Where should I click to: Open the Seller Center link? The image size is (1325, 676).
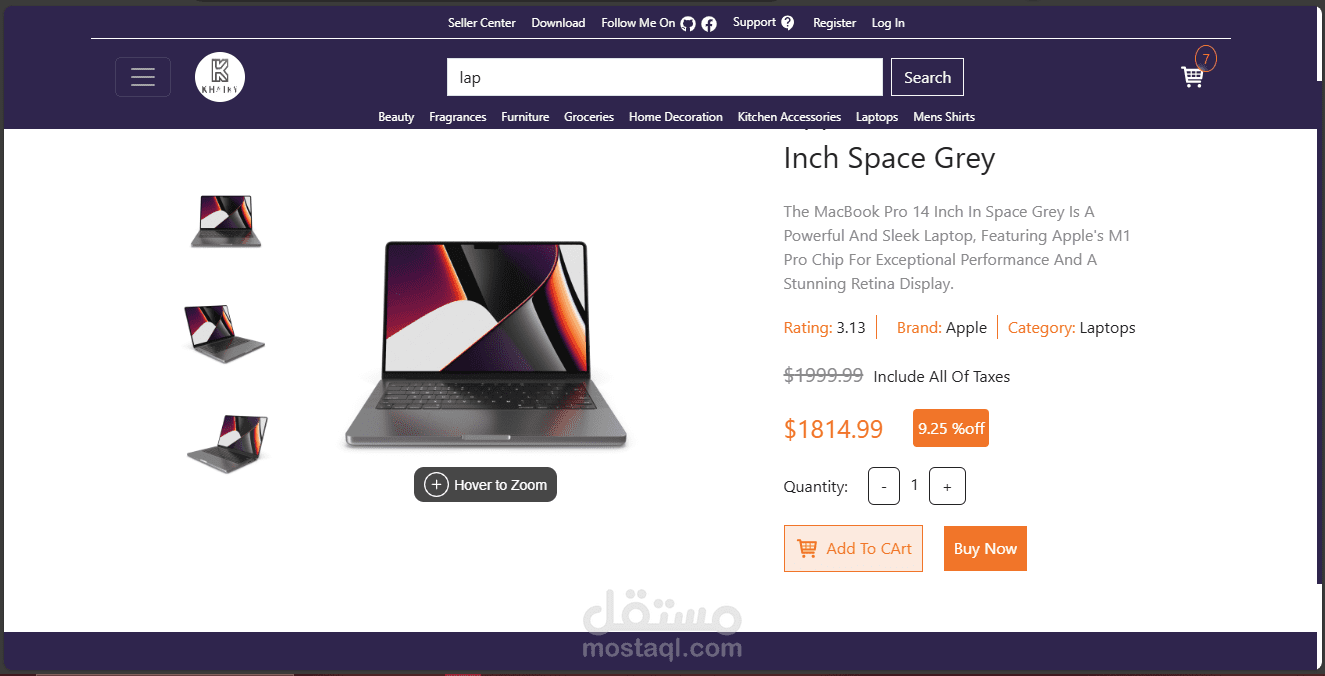[482, 23]
